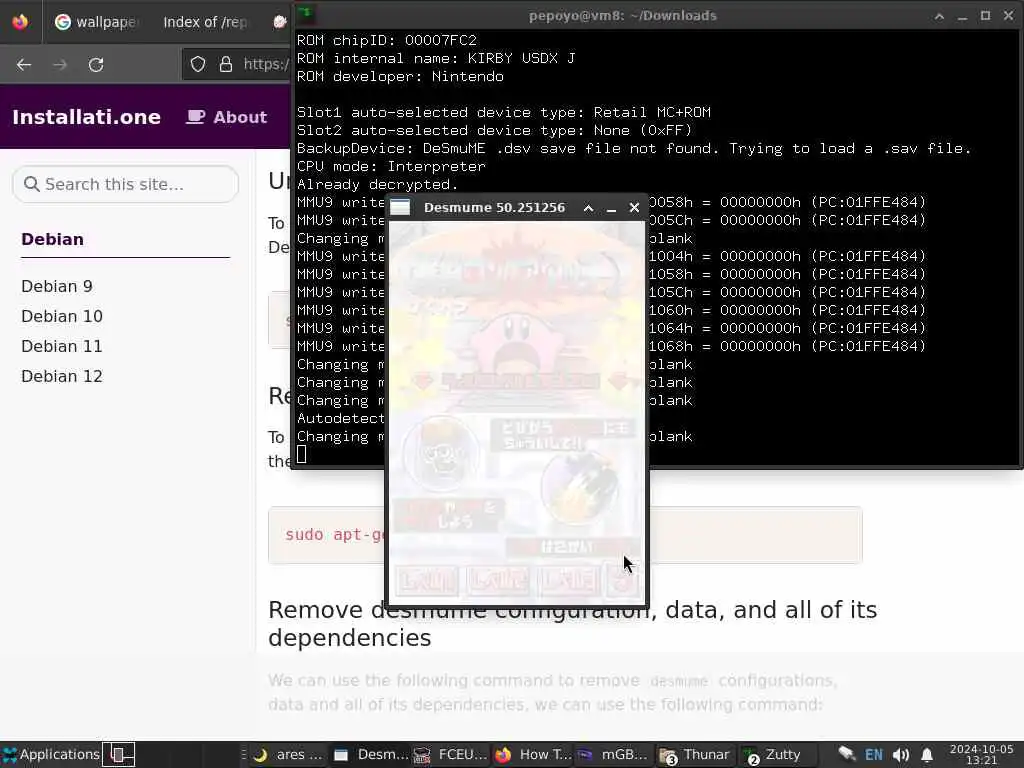Click the terminal cursor prompt block

click(301, 454)
